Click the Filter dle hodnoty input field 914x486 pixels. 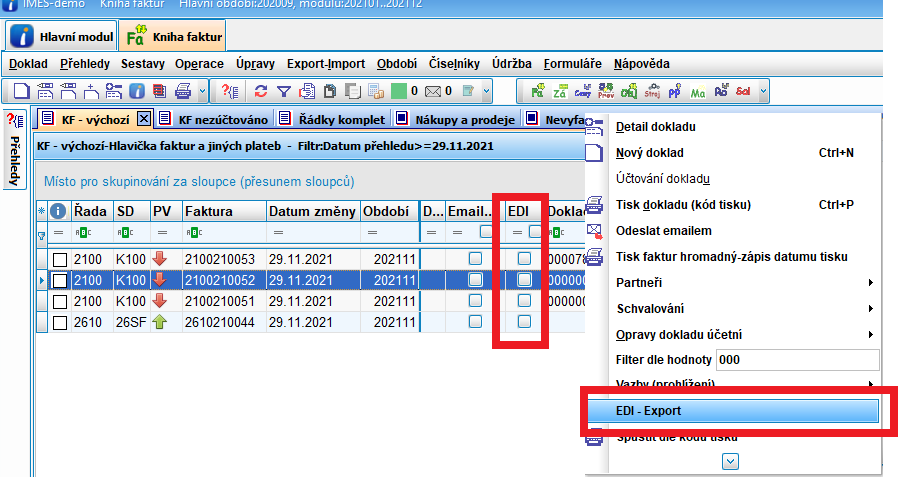(x=797, y=360)
